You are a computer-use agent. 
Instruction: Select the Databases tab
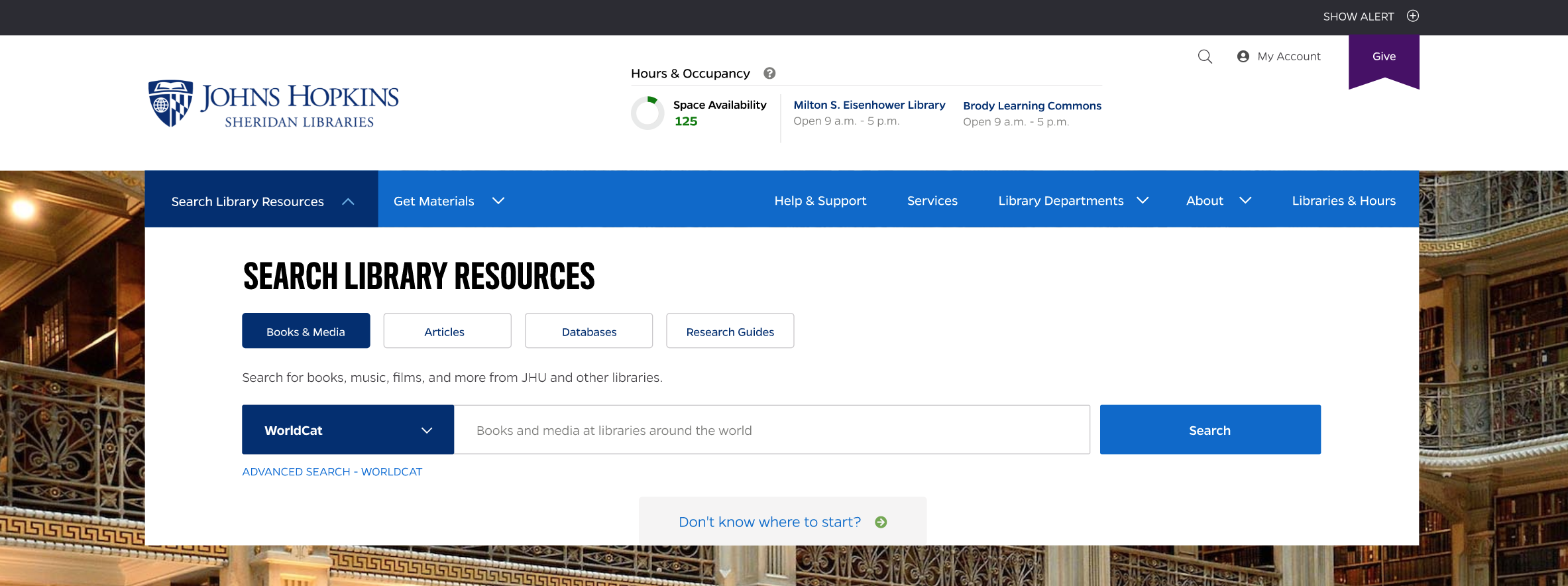[x=588, y=331]
